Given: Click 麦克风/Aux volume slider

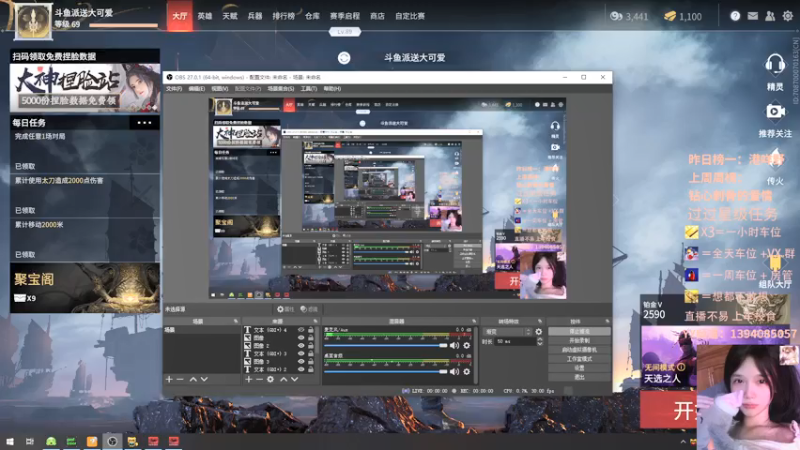Looking at the screenshot, I should click(x=385, y=345).
